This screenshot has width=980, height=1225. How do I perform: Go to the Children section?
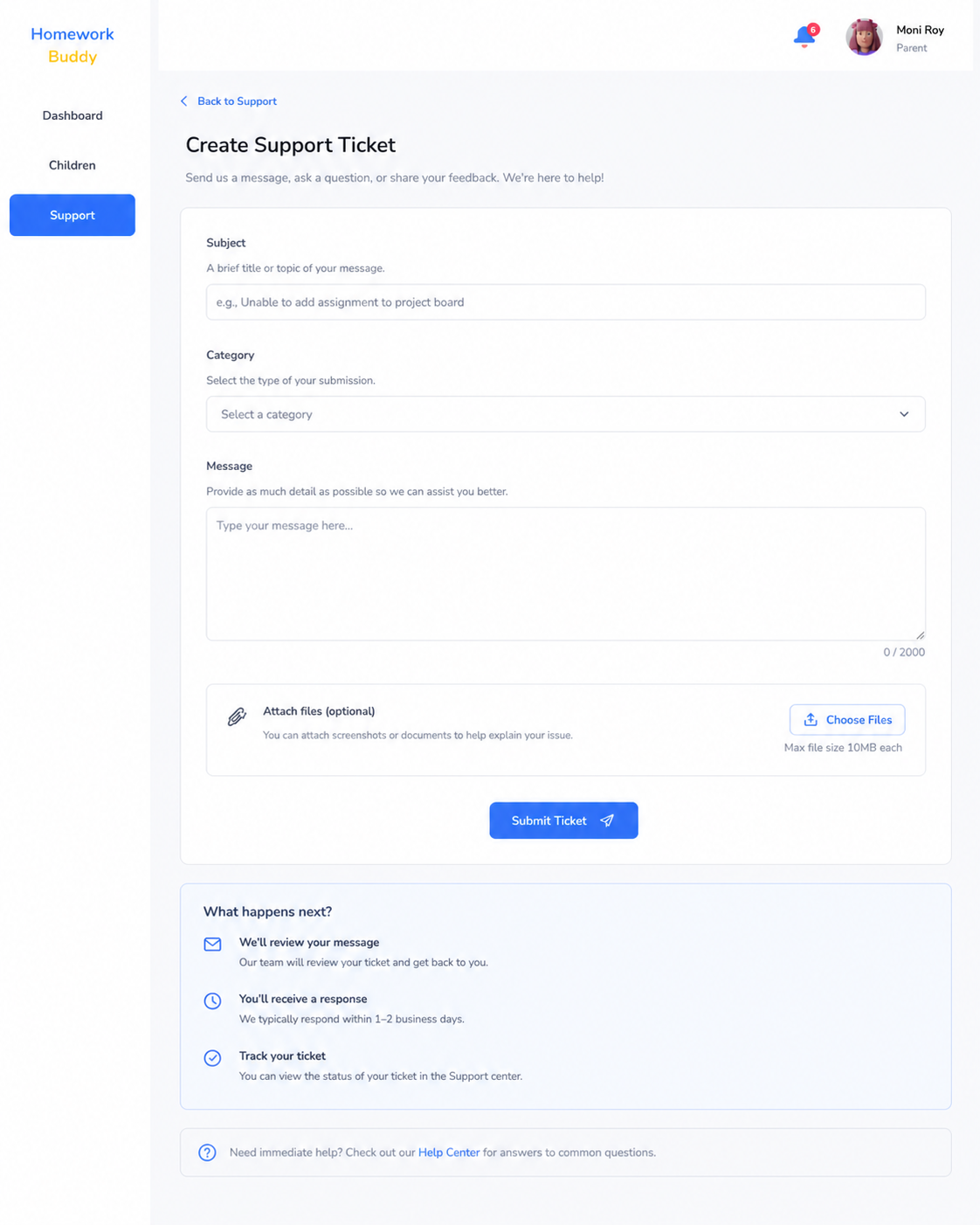[72, 165]
